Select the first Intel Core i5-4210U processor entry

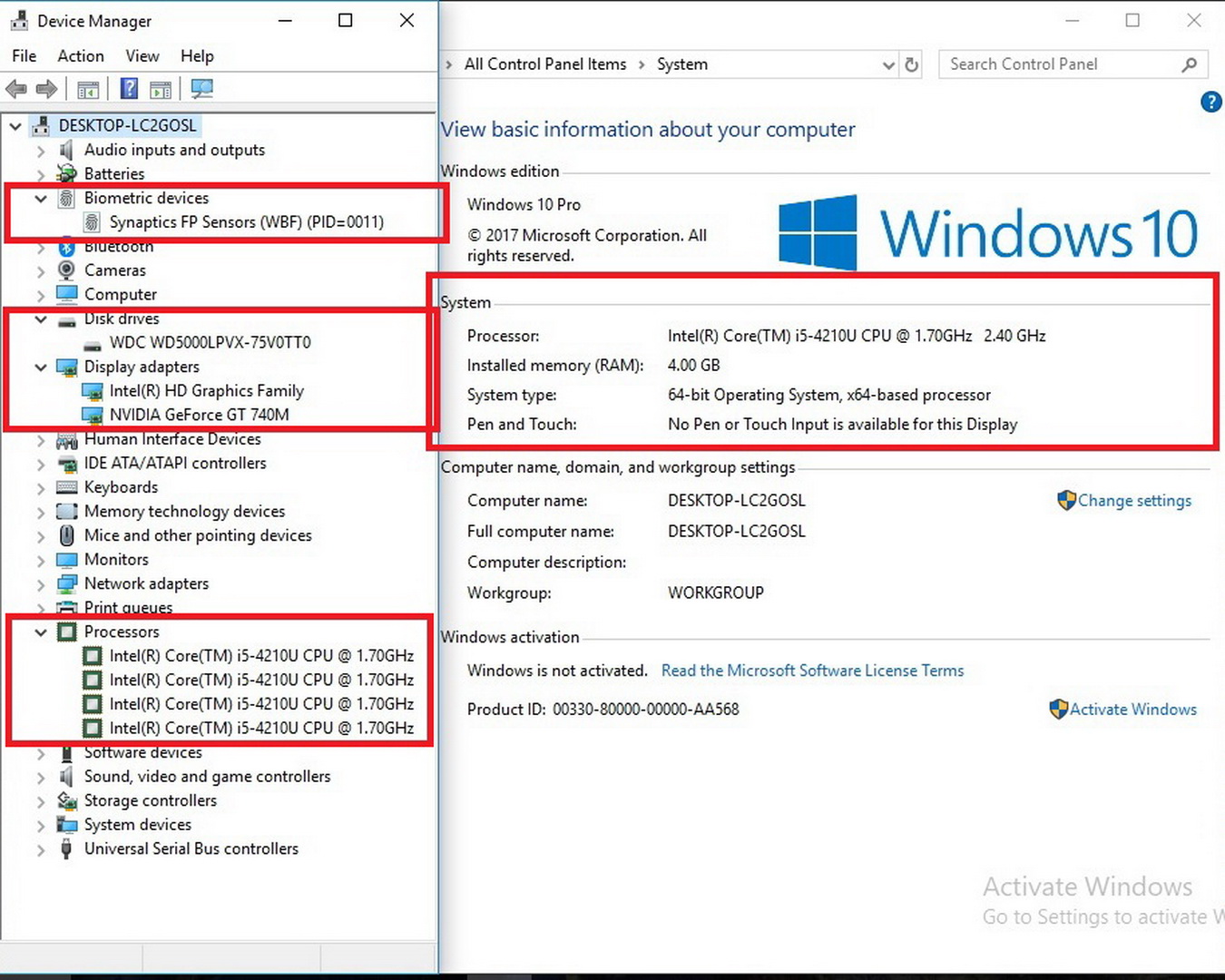[x=262, y=655]
